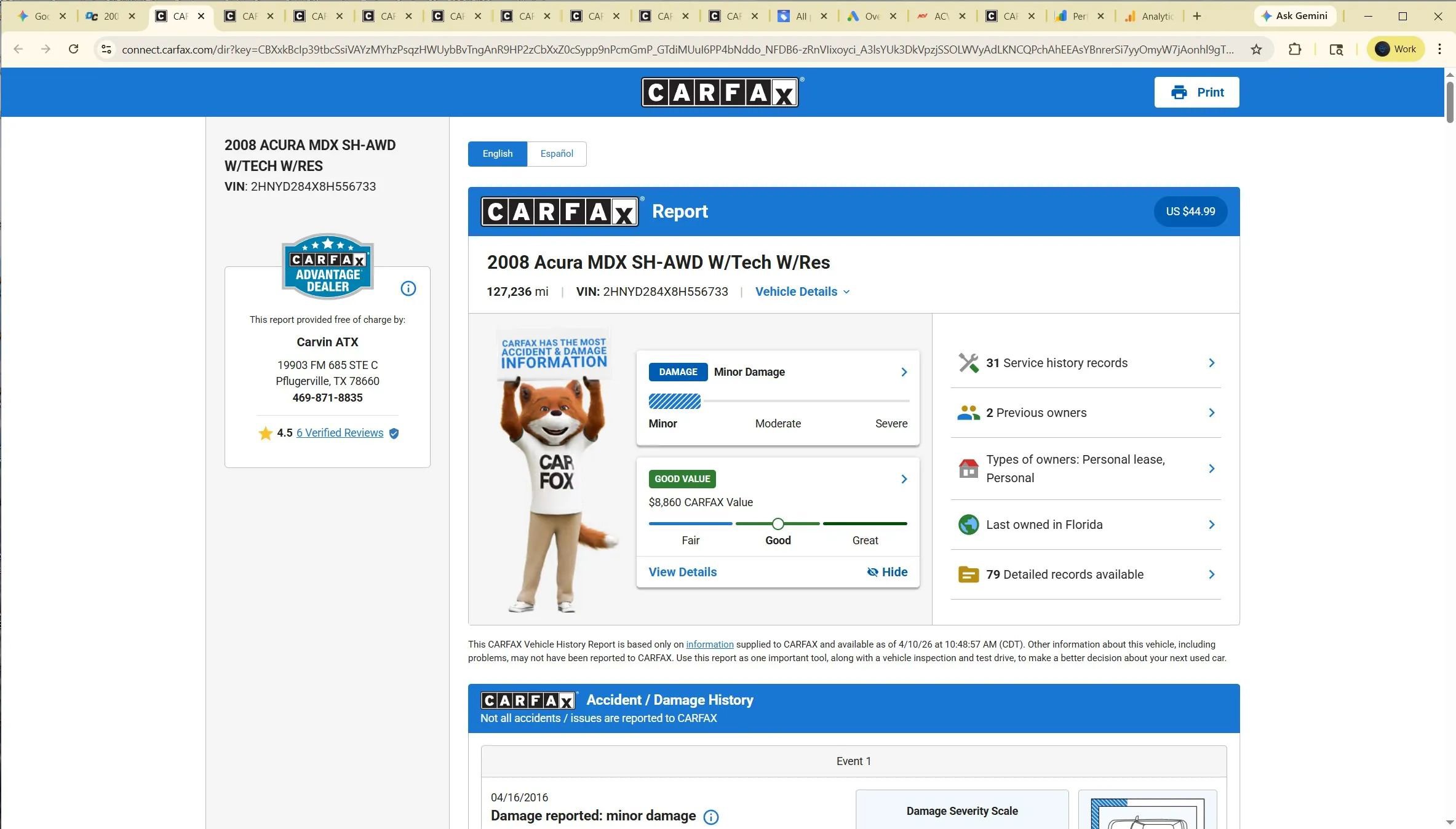Click the Pflugerville, TX 78660 address line
Viewport: 1456px width, 829px height.
pyautogui.click(x=327, y=381)
